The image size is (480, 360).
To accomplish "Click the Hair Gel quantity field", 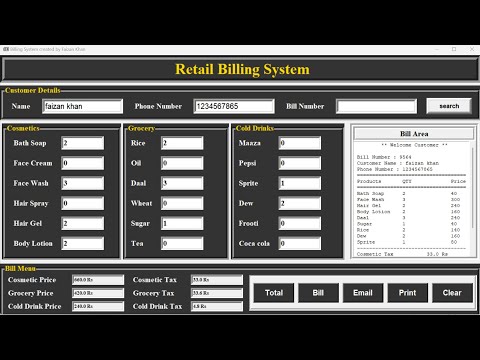I will click(x=83, y=223).
